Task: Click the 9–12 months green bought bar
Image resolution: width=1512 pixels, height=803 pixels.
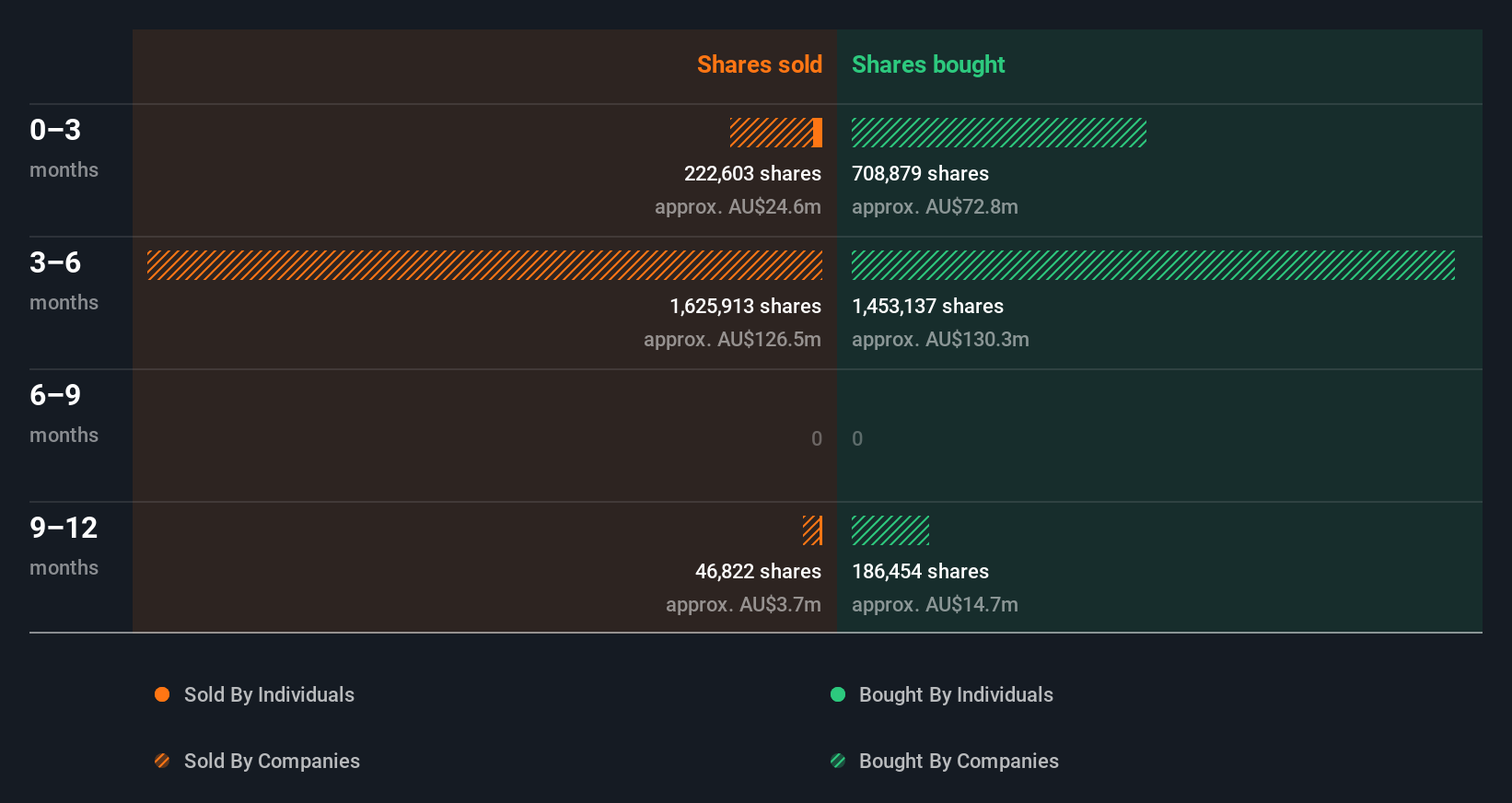Action: tap(890, 530)
